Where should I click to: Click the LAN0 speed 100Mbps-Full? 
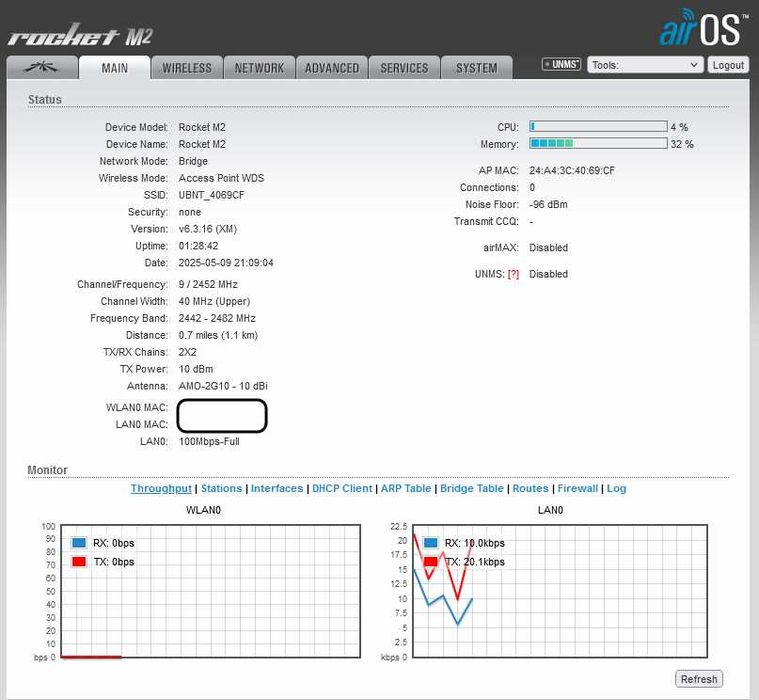[x=209, y=441]
